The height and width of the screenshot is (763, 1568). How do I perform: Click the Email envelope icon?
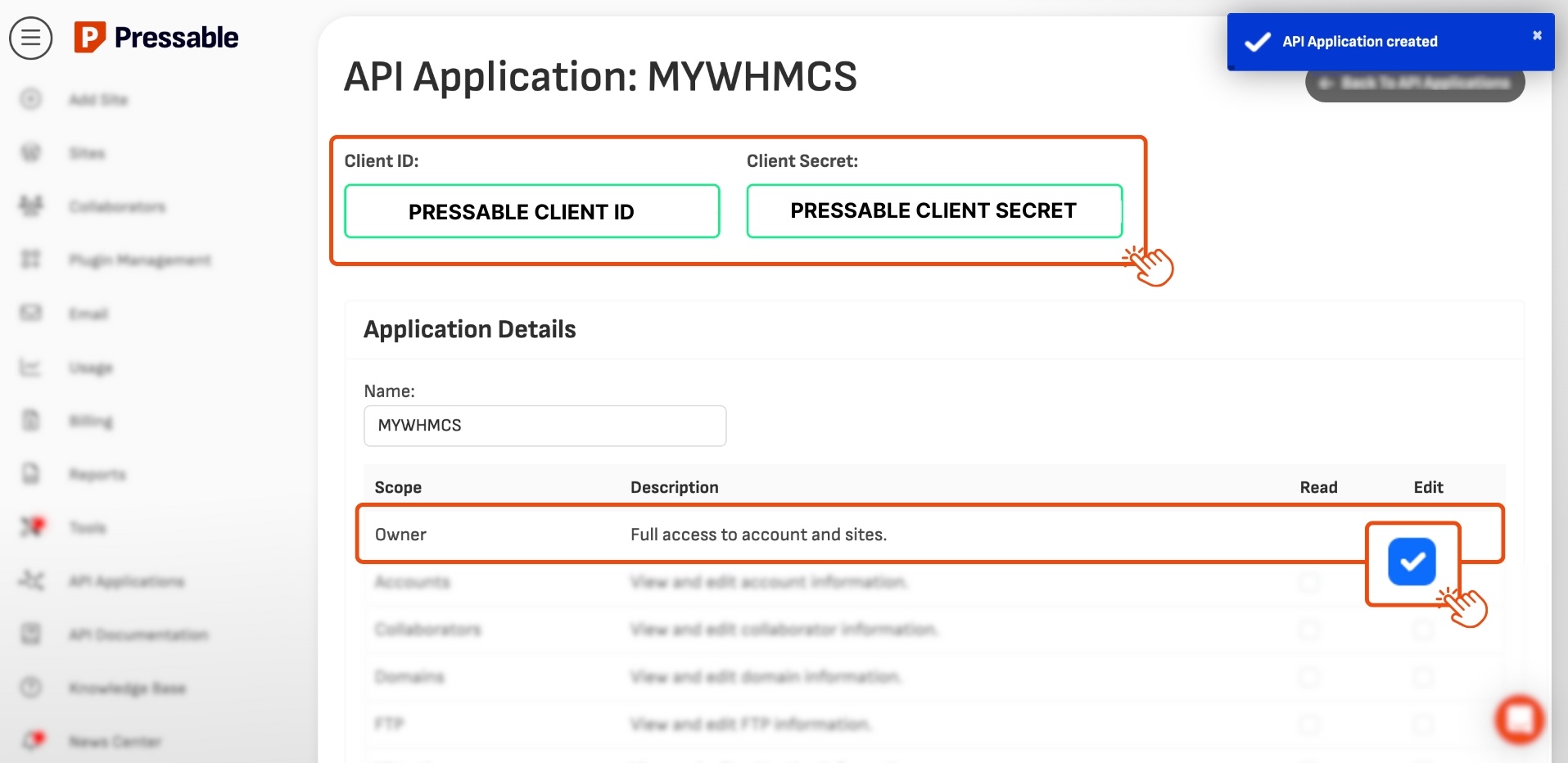pyautogui.click(x=31, y=314)
